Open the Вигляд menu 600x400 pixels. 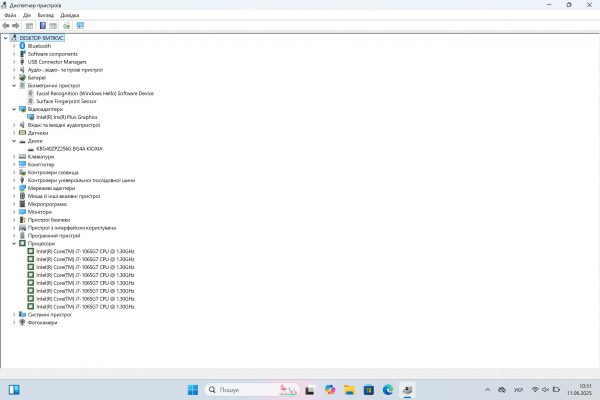[46, 15]
